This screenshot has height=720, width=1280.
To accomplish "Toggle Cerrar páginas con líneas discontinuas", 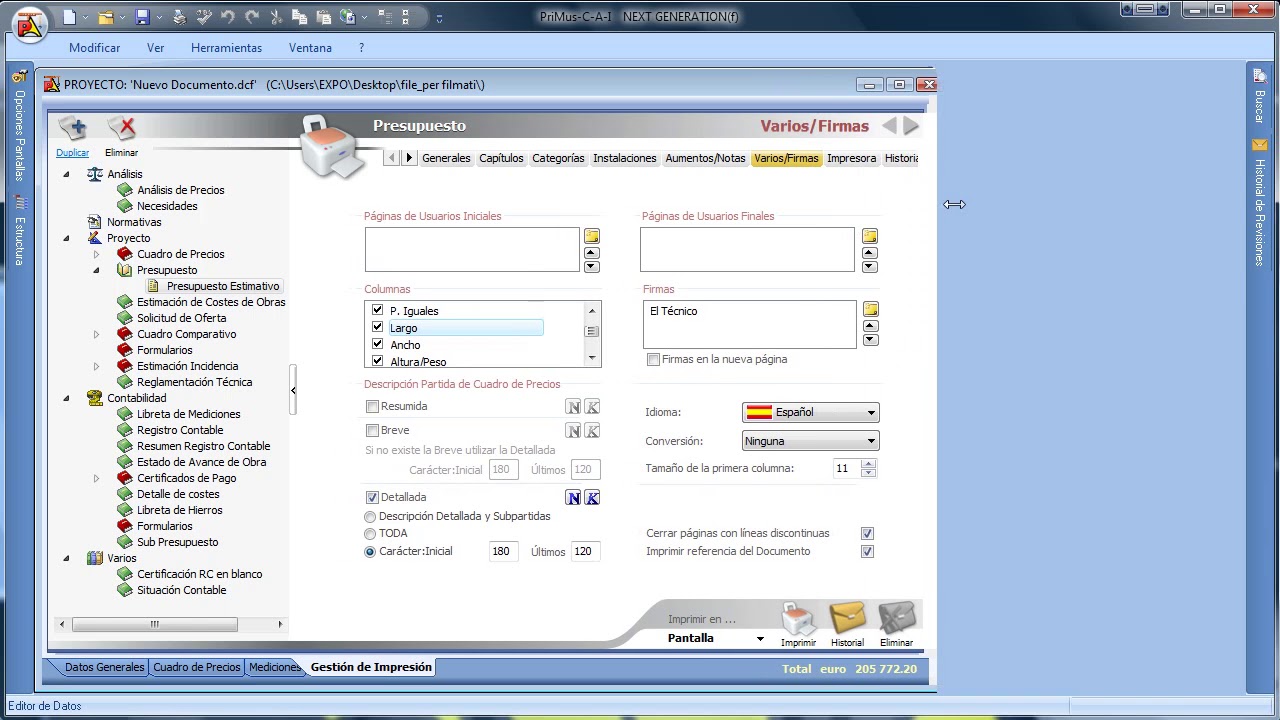I will [x=867, y=533].
